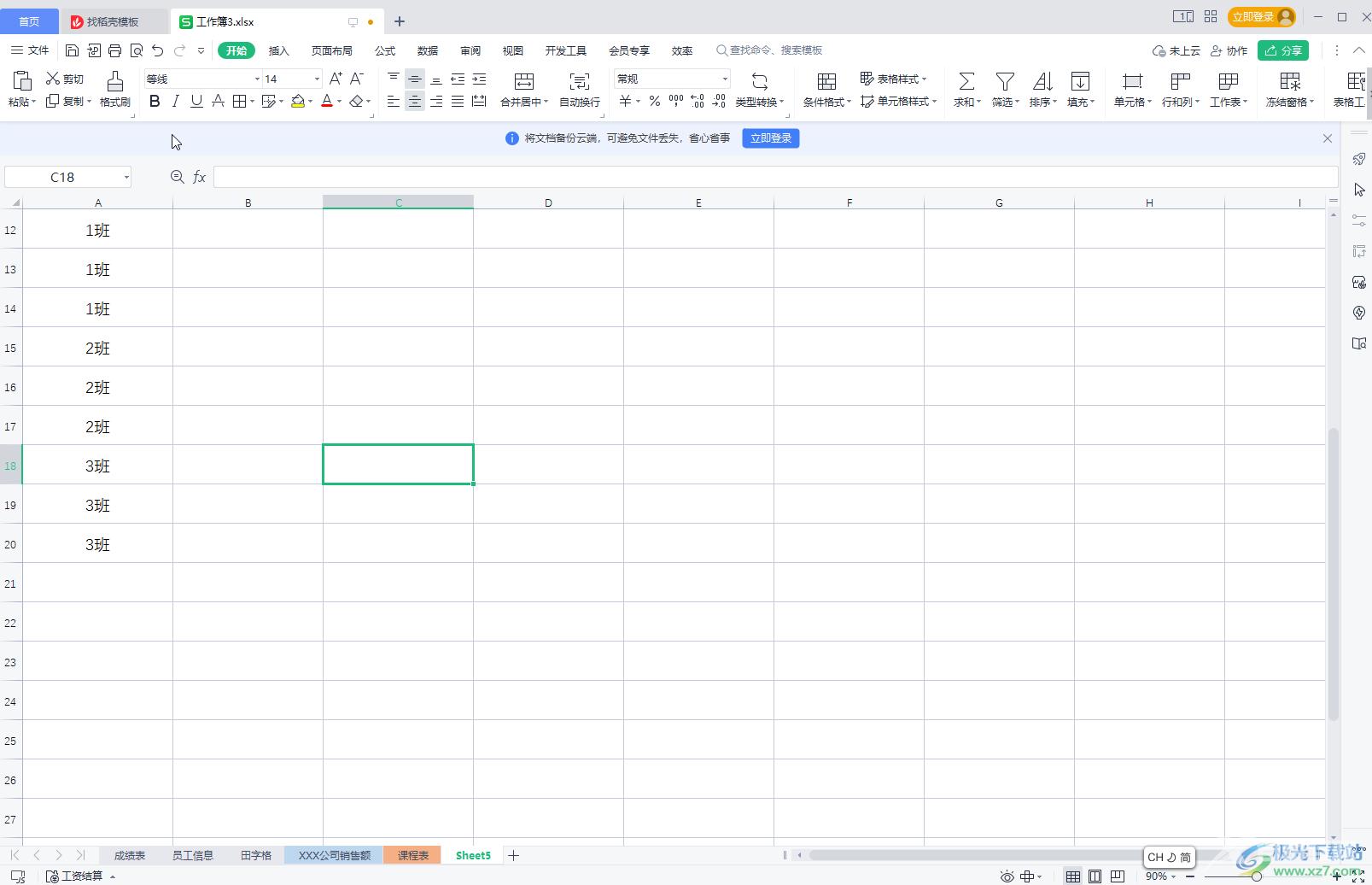This screenshot has width=1372, height=885.
Task: Click the Wrap Text (自动换行) icon
Action: [x=580, y=81]
